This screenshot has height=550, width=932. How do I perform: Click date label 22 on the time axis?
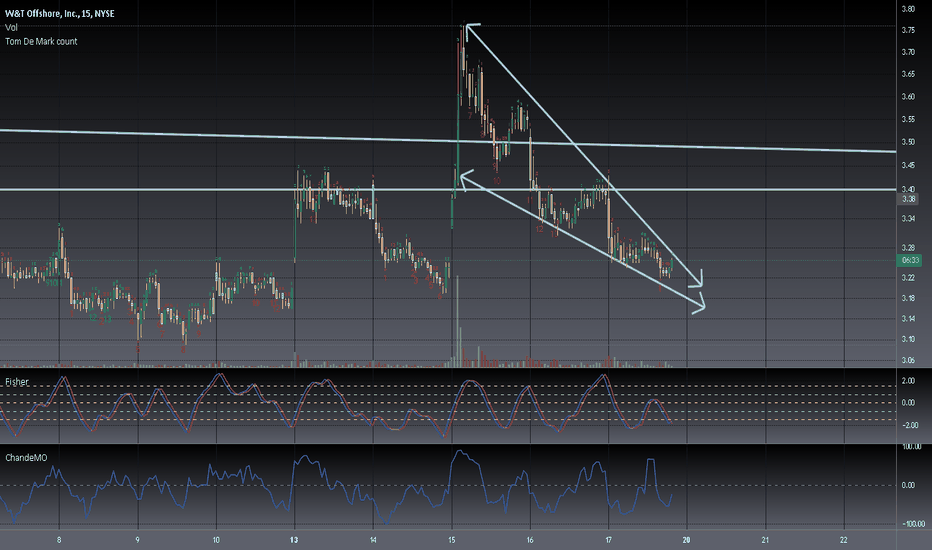pyautogui.click(x=843, y=540)
